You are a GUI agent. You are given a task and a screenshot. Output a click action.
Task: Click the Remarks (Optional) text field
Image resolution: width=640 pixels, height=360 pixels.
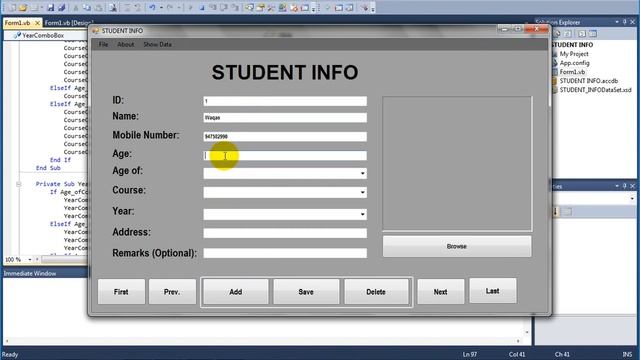[x=285, y=253]
